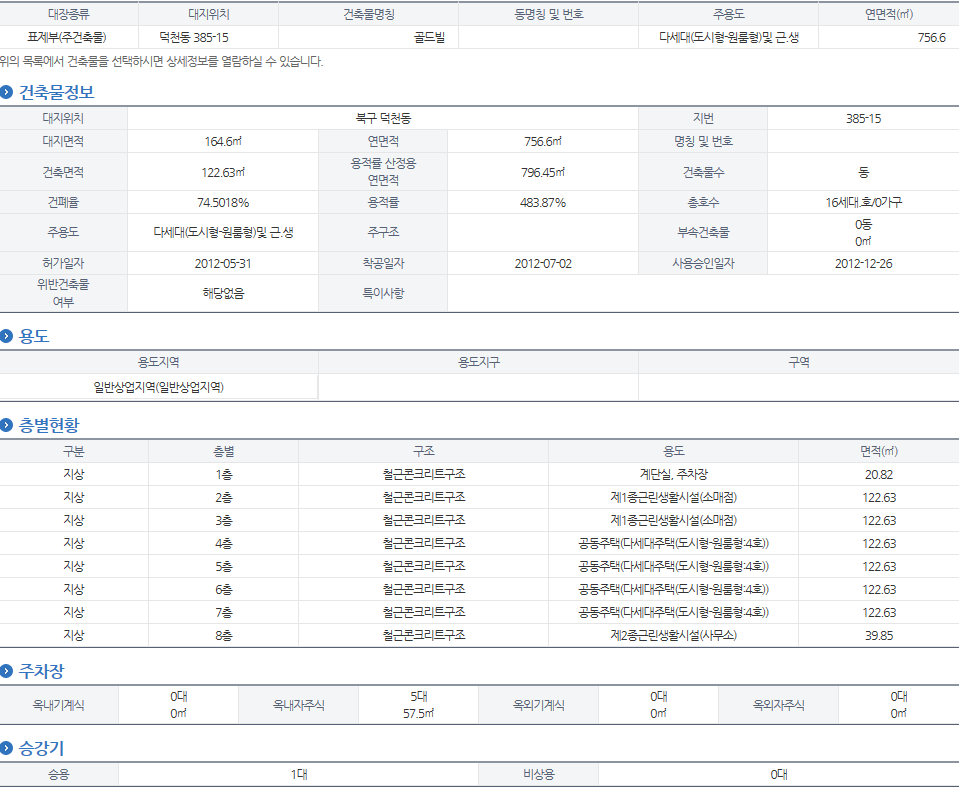961x788 pixels.
Task: Click the 796.45㎡ floor area value
Action: [543, 172]
